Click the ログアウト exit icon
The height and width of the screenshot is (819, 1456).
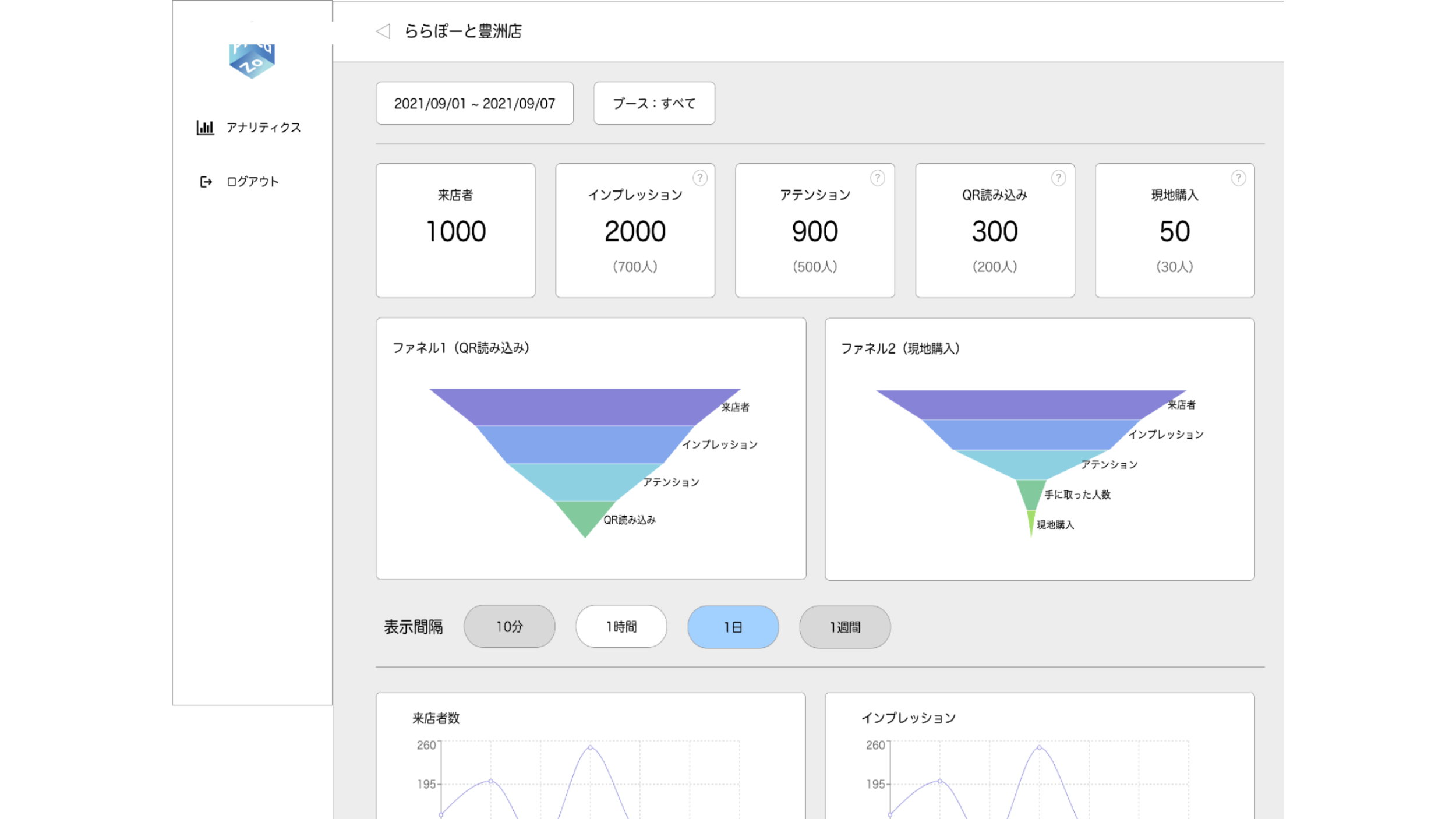pos(206,182)
